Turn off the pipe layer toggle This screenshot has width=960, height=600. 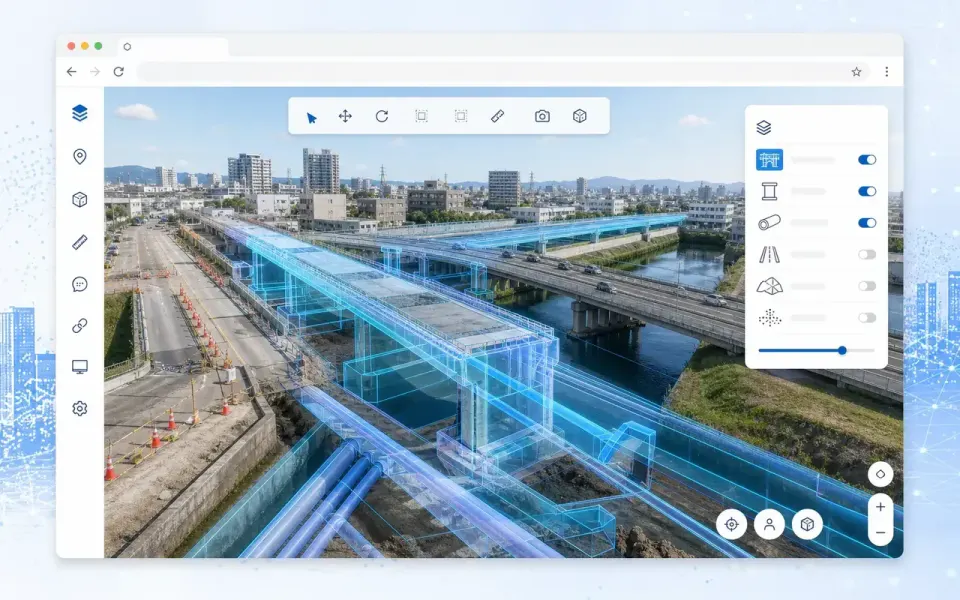867,223
